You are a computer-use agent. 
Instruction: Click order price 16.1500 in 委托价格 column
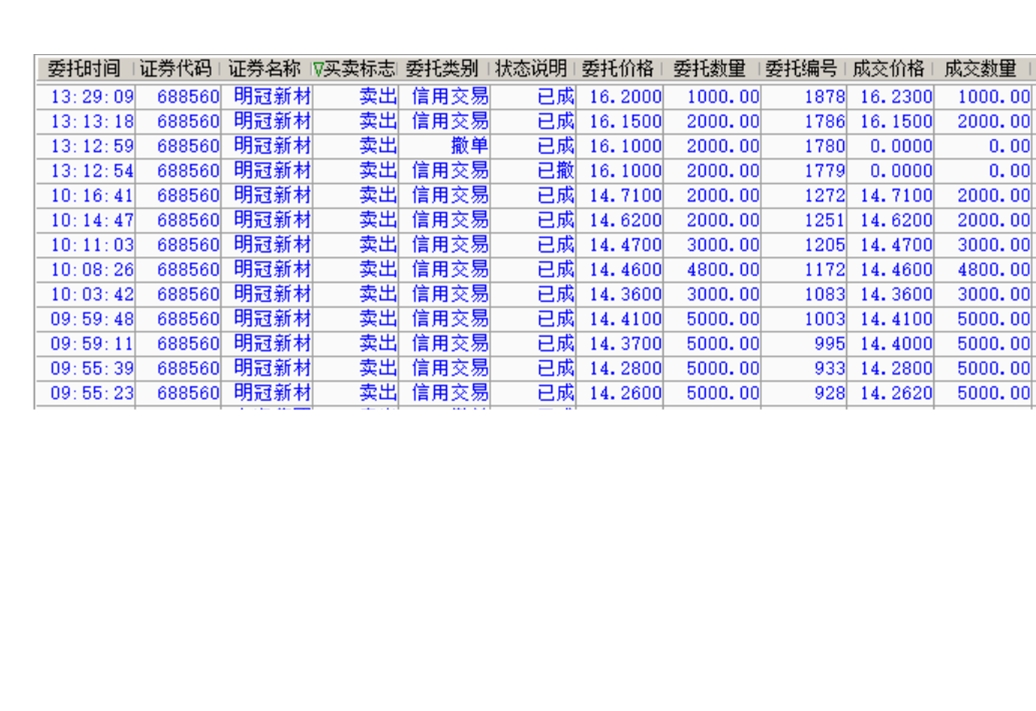625,121
